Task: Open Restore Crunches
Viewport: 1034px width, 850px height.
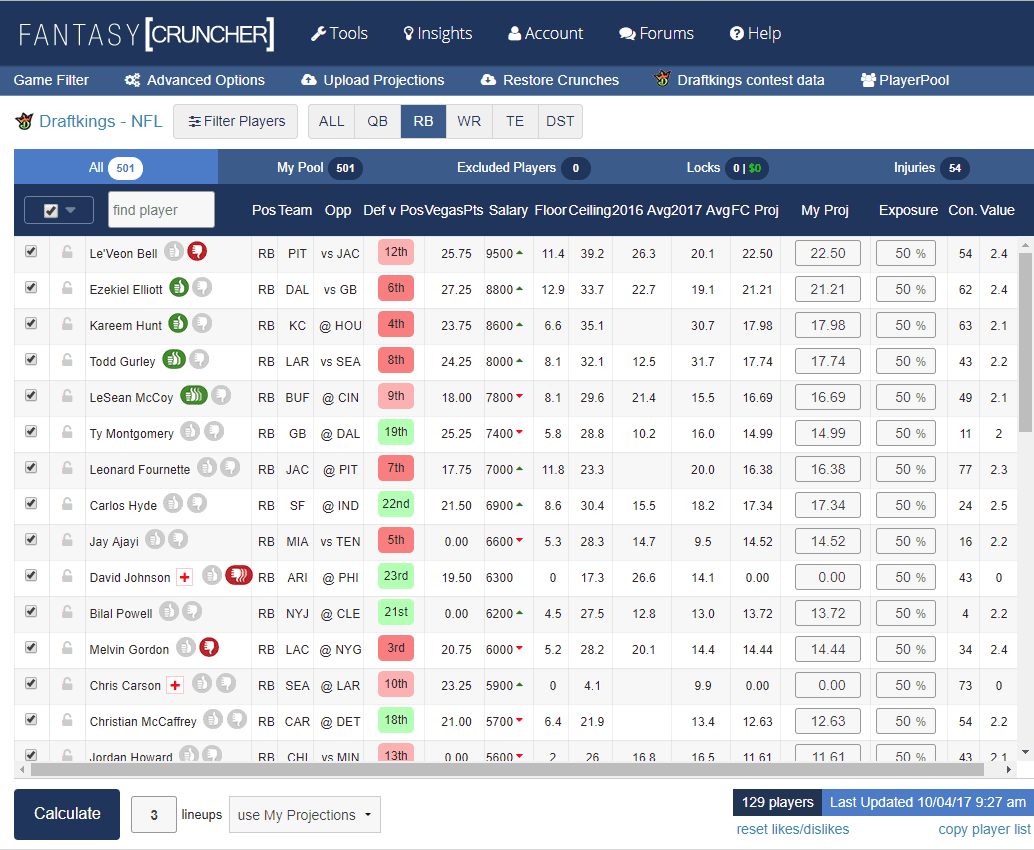Action: pyautogui.click(x=550, y=80)
